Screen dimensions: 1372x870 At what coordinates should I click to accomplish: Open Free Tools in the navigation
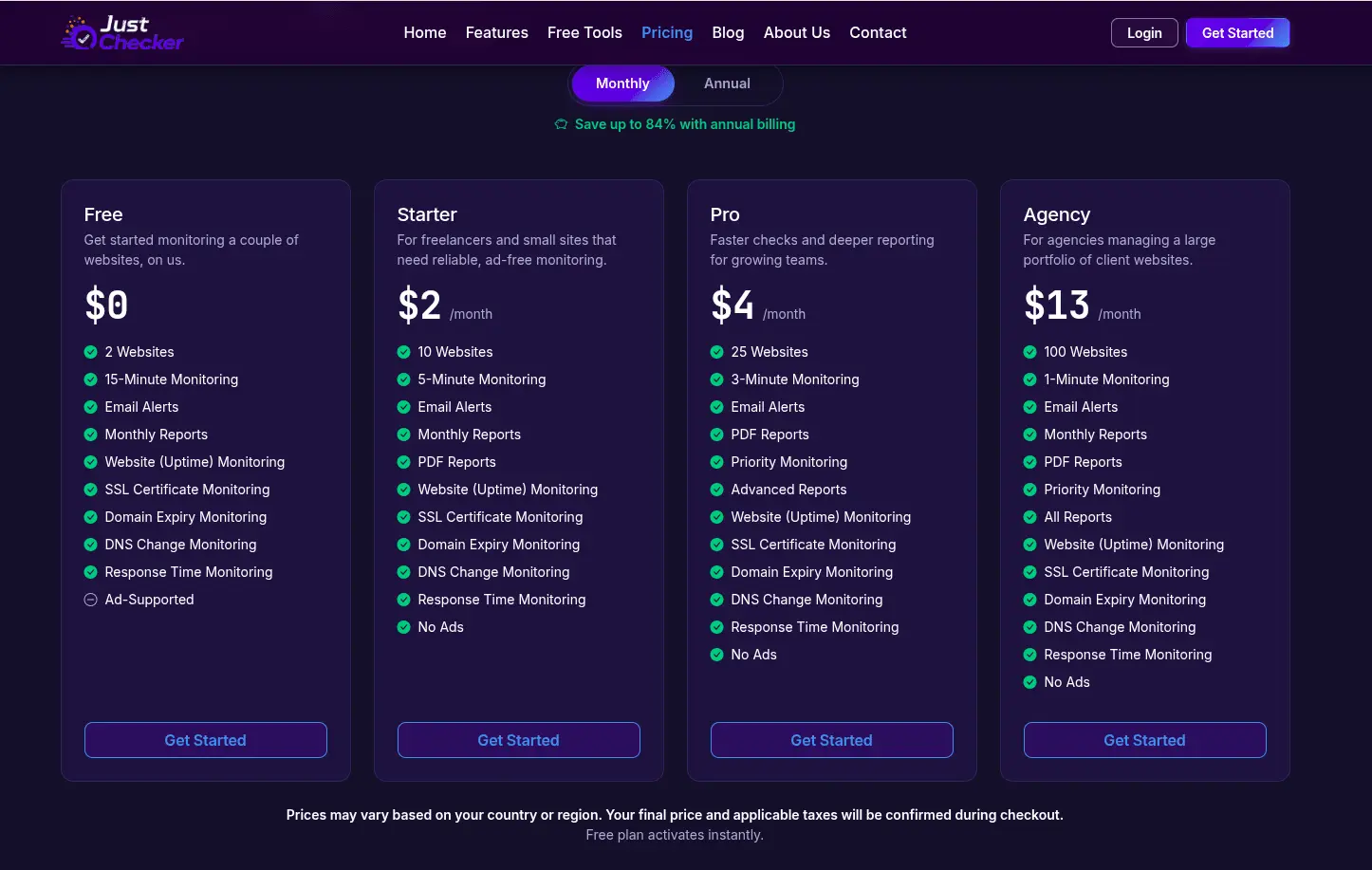[x=584, y=32]
